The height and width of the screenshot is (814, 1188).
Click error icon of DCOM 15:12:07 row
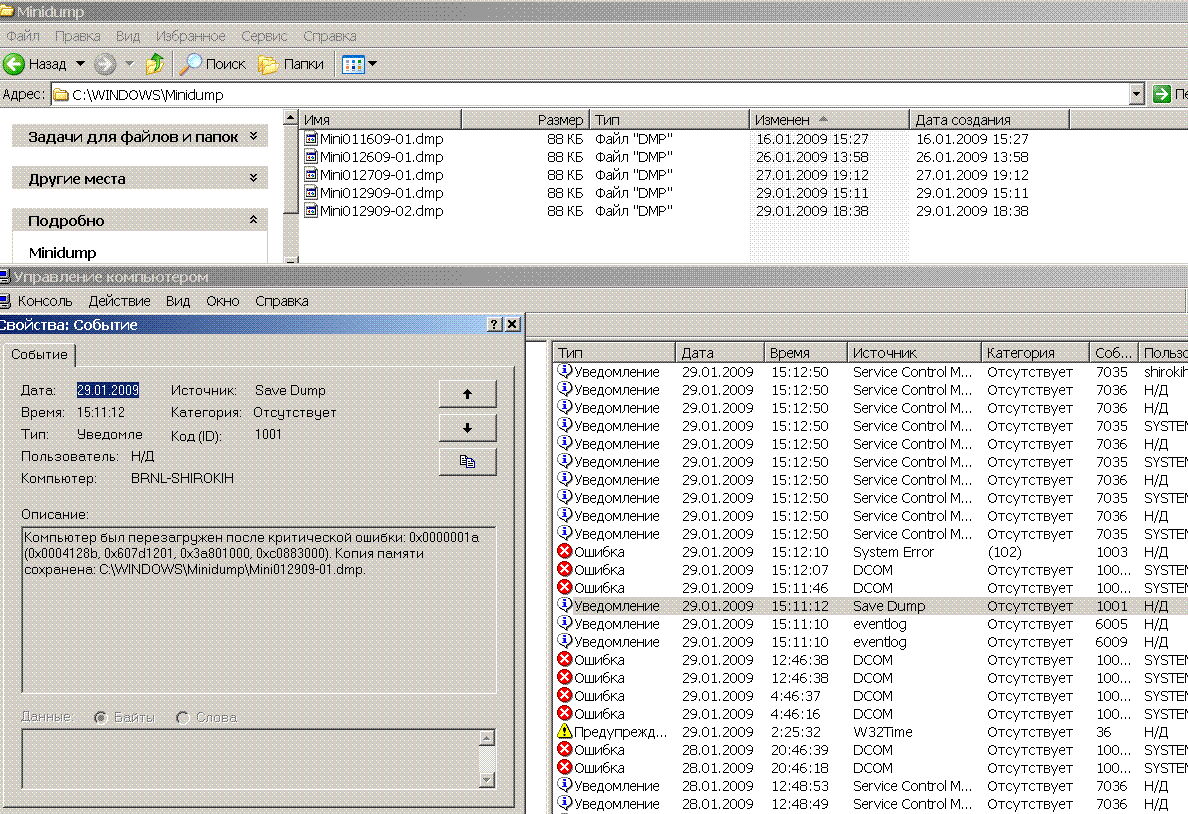(564, 570)
